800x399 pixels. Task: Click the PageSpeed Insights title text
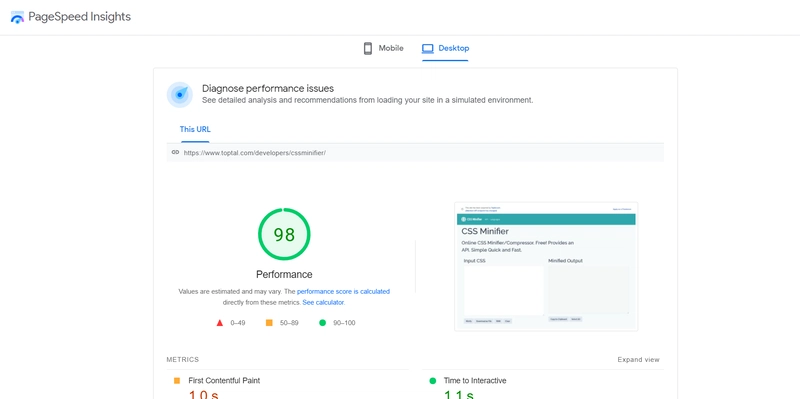(x=80, y=17)
